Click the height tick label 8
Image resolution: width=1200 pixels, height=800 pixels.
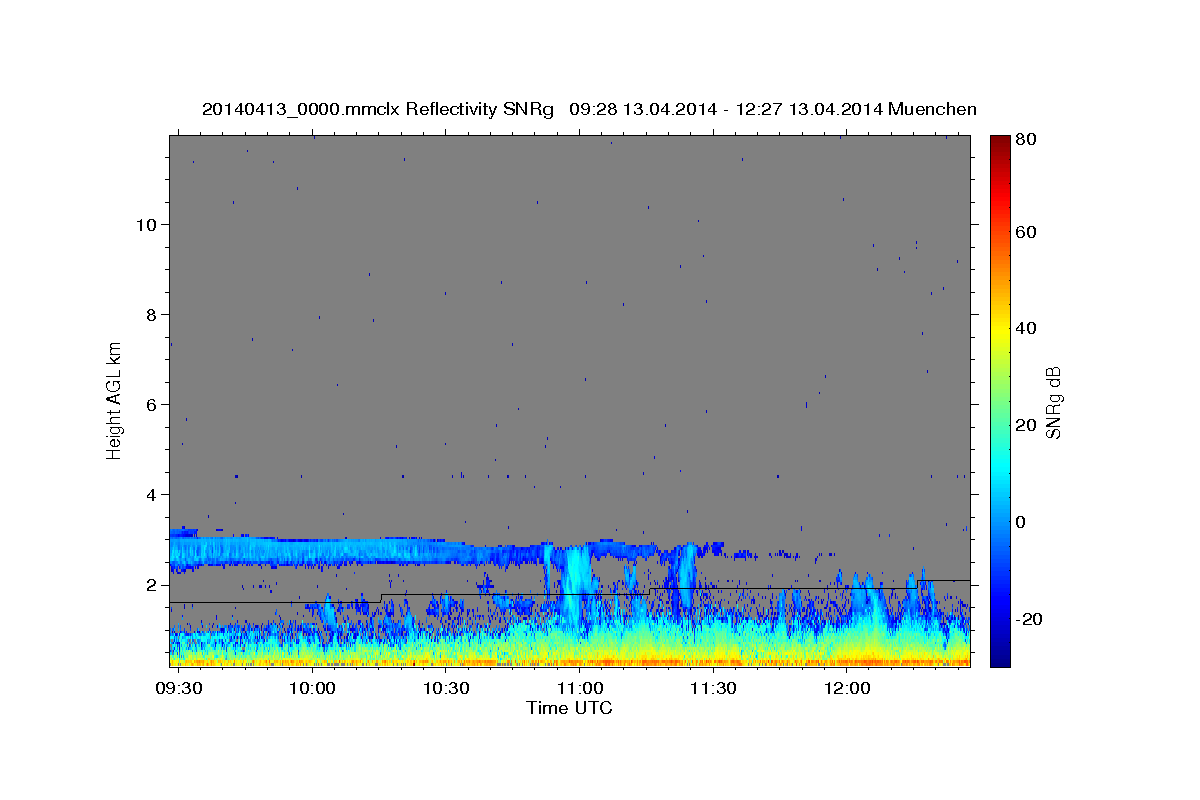[152, 314]
